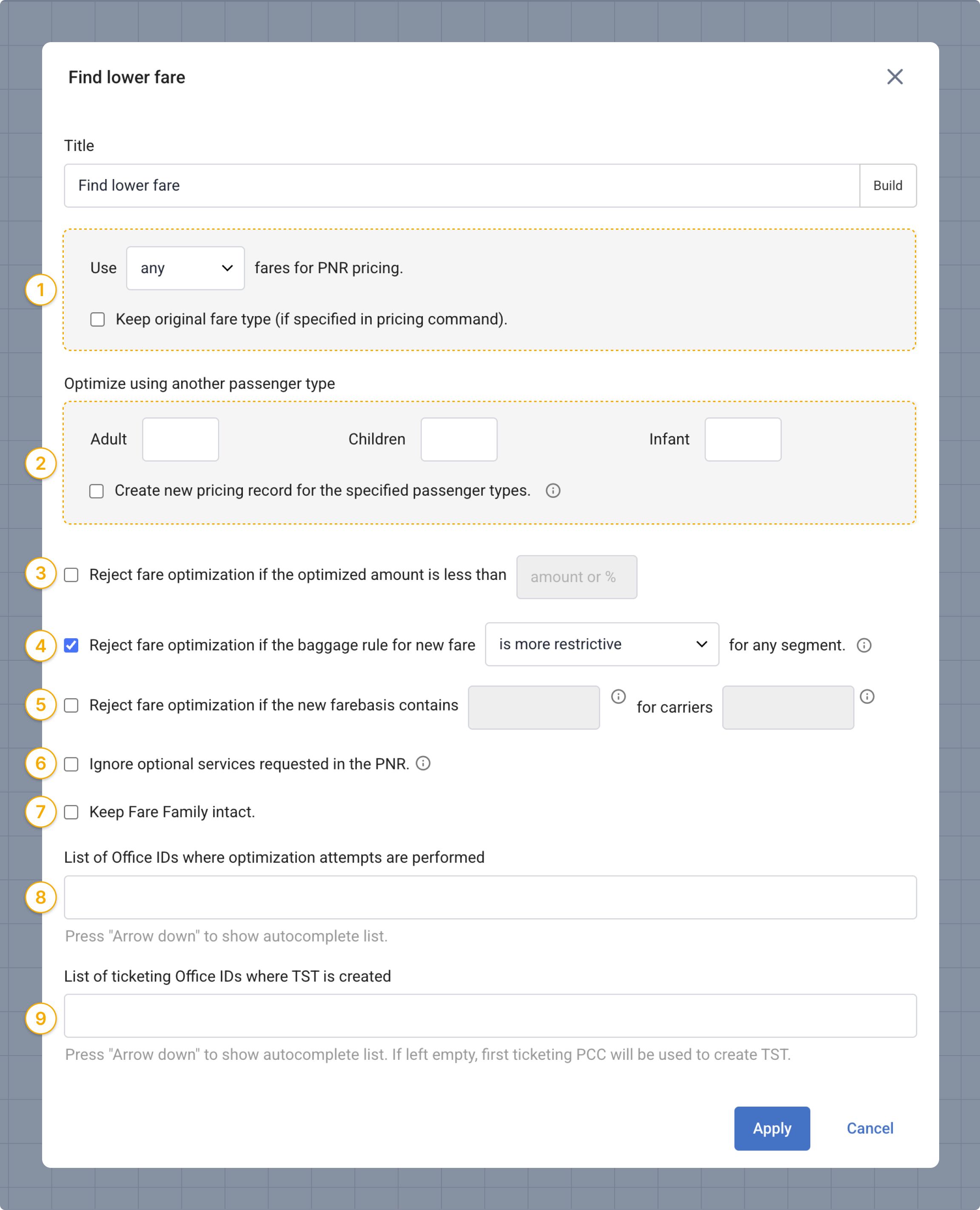Viewport: 980px width, 1210px height.
Task: Focus the optimization Office IDs list field
Action: tap(490, 896)
